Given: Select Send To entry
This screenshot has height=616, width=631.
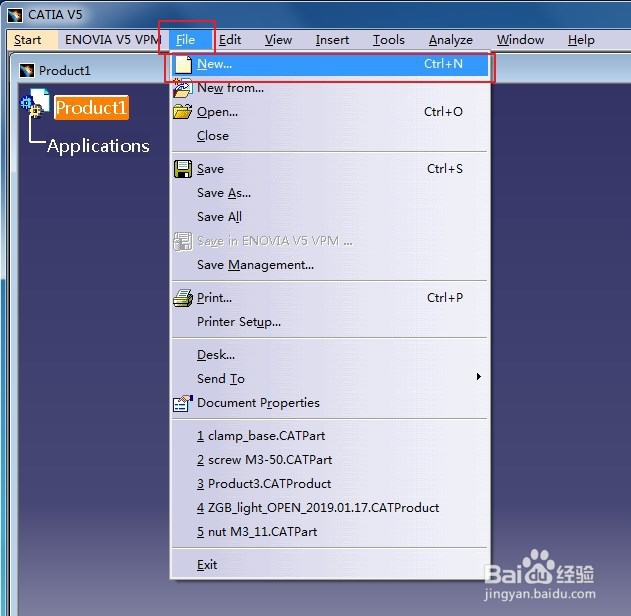Looking at the screenshot, I should pos(330,379).
